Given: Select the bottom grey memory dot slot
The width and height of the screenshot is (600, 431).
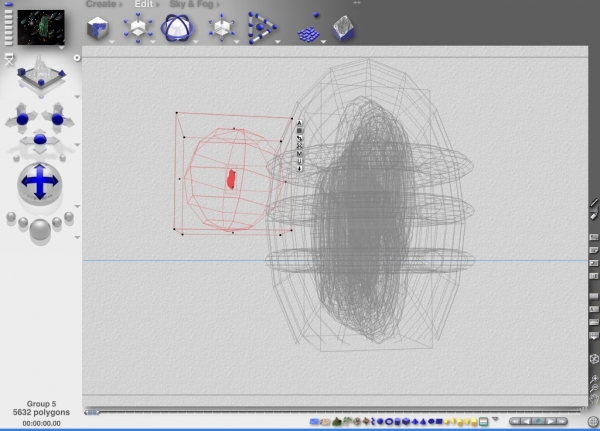Looking at the screenshot, I should pyautogui.click(x=8, y=43).
